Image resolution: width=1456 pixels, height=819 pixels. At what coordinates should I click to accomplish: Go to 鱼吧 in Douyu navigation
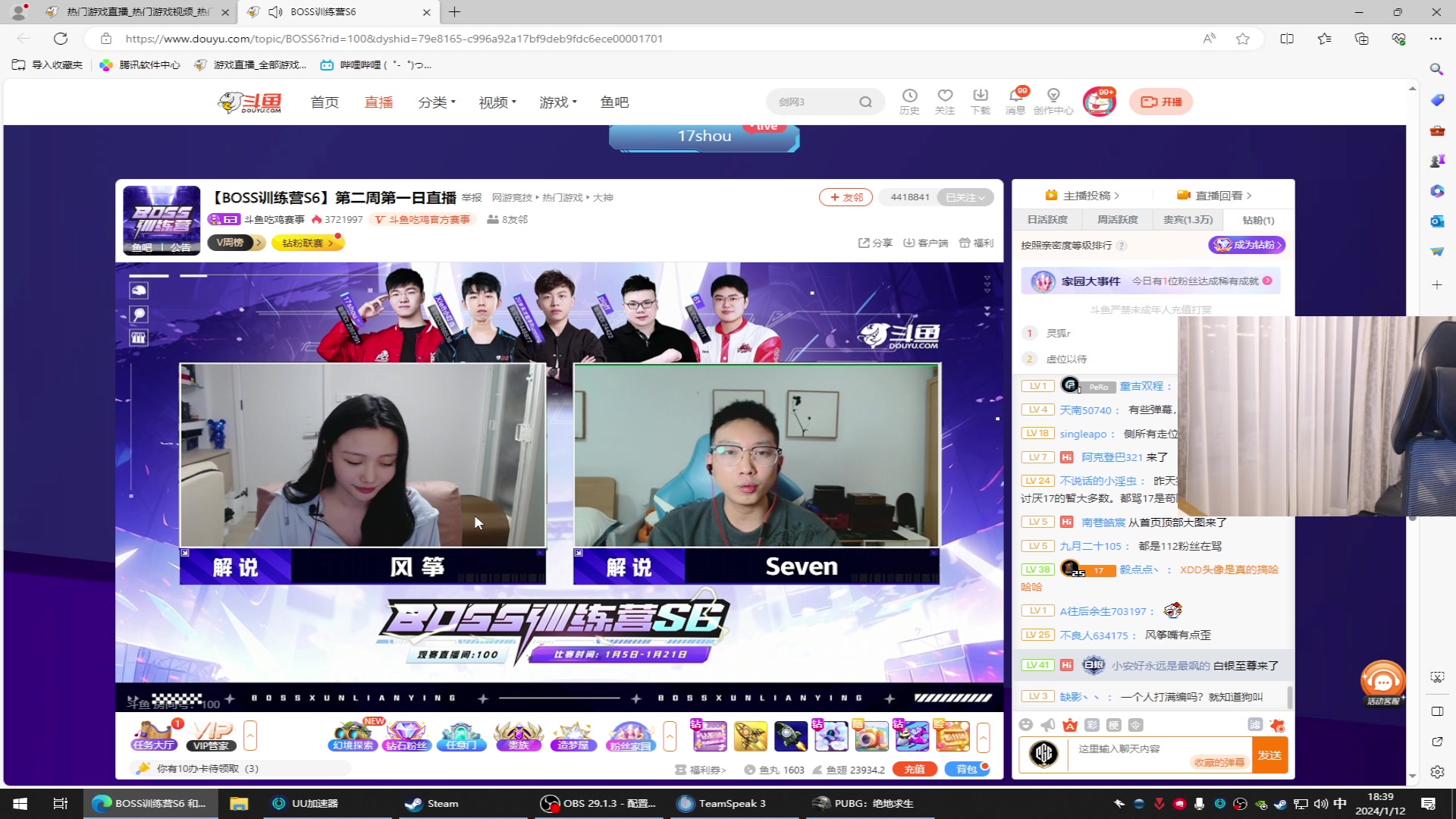614,102
